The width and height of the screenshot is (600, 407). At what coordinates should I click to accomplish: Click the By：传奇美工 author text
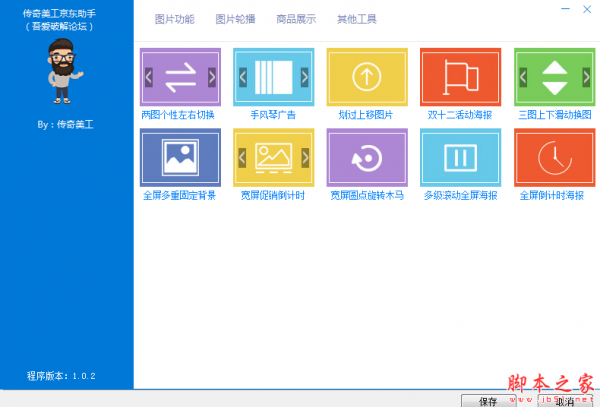(x=65, y=124)
